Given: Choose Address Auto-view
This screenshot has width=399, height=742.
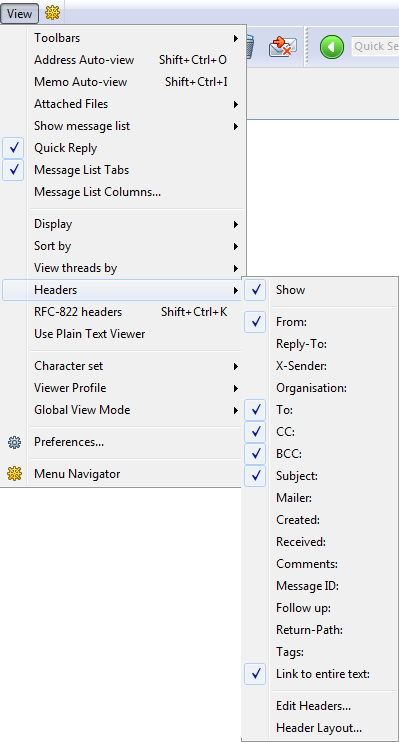Looking at the screenshot, I should (x=123, y=60).
